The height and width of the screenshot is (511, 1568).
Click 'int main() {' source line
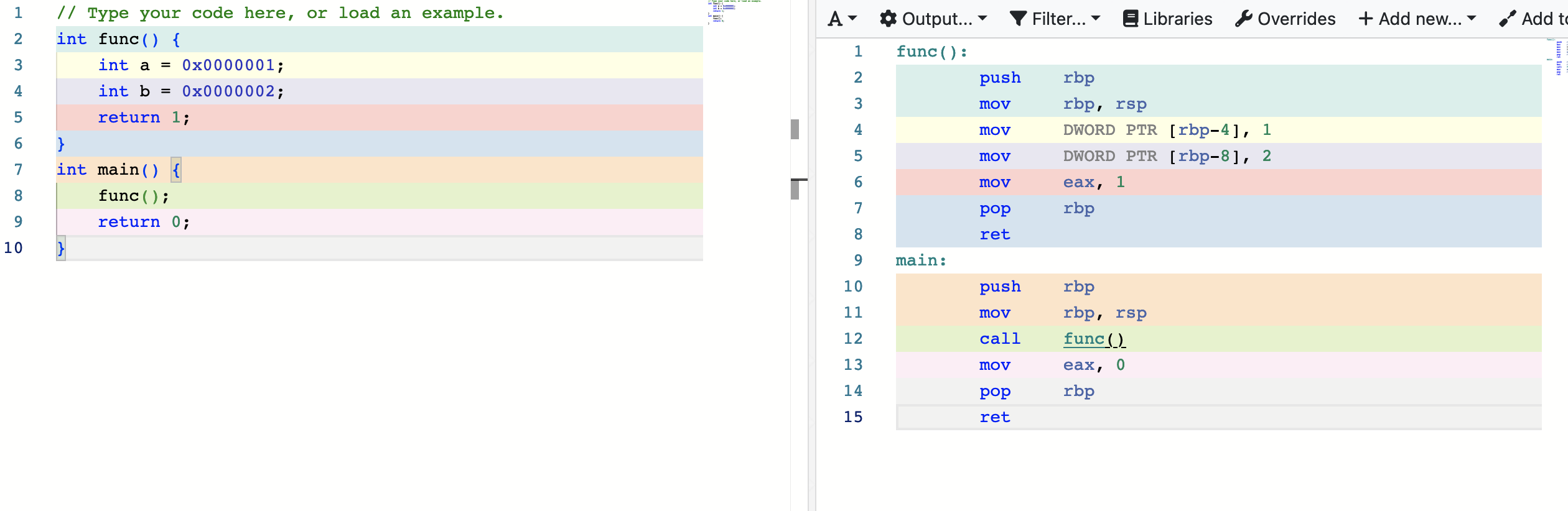(x=380, y=170)
